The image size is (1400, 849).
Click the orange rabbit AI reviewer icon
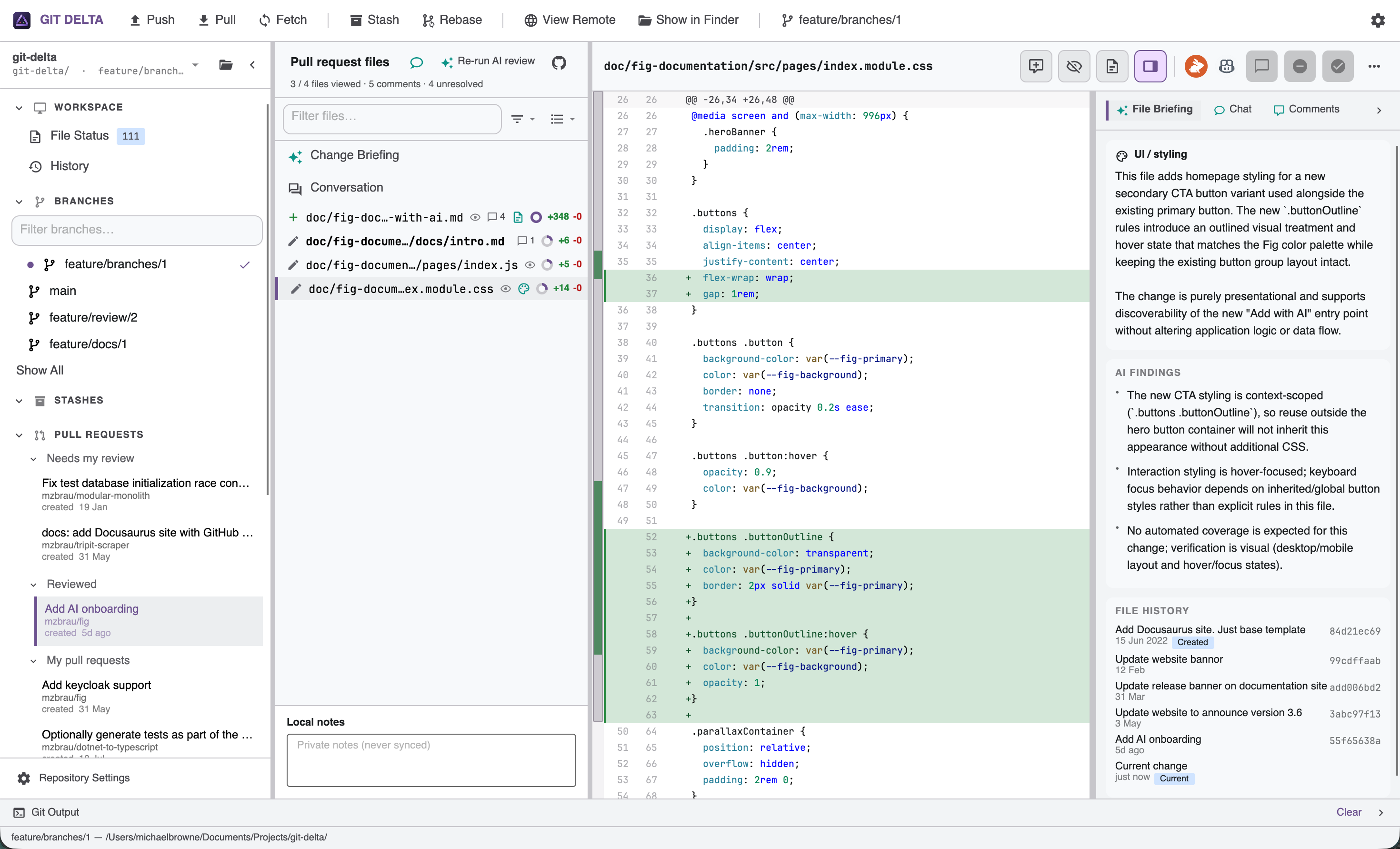(1195, 67)
